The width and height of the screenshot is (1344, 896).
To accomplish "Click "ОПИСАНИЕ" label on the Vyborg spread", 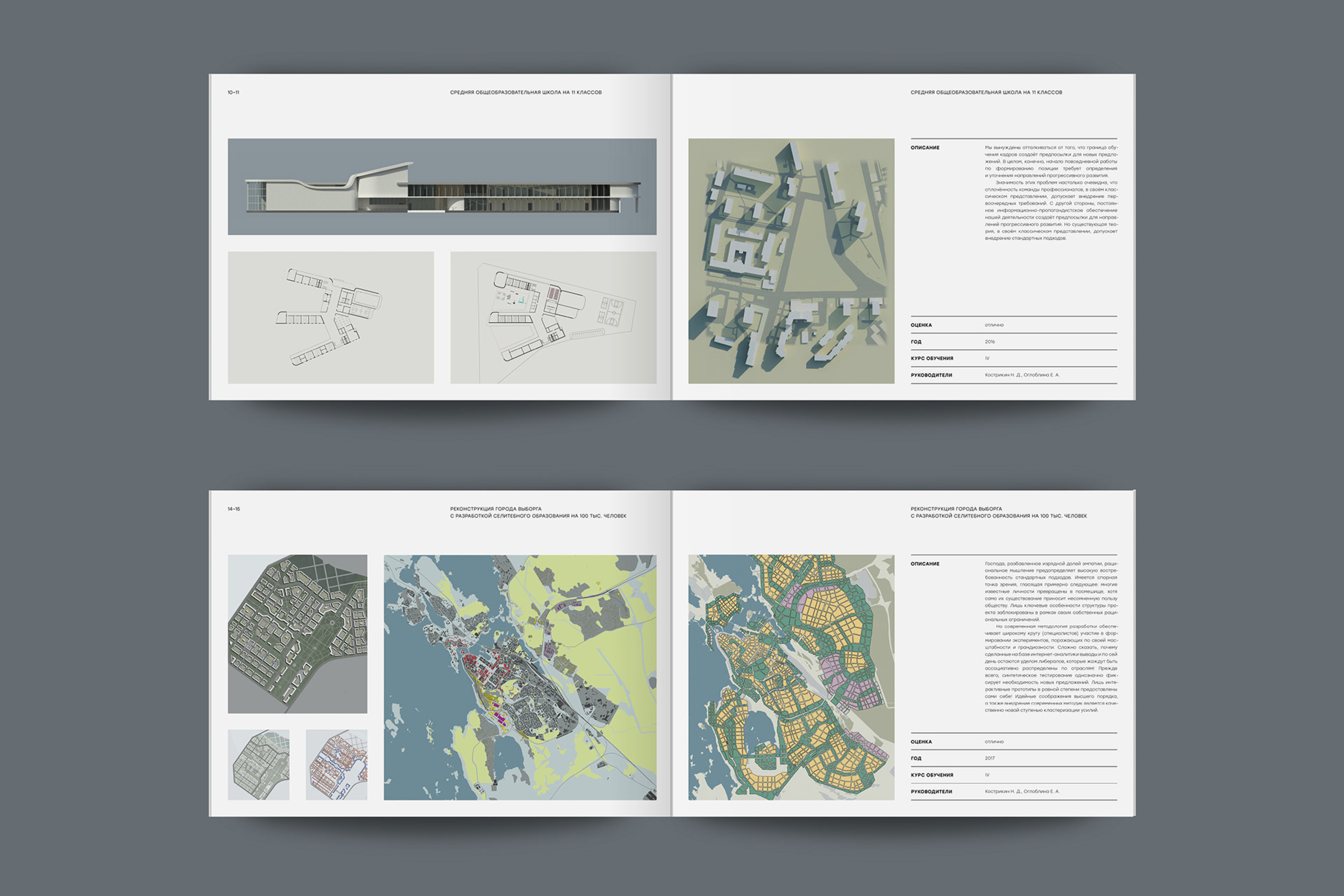I will point(924,564).
